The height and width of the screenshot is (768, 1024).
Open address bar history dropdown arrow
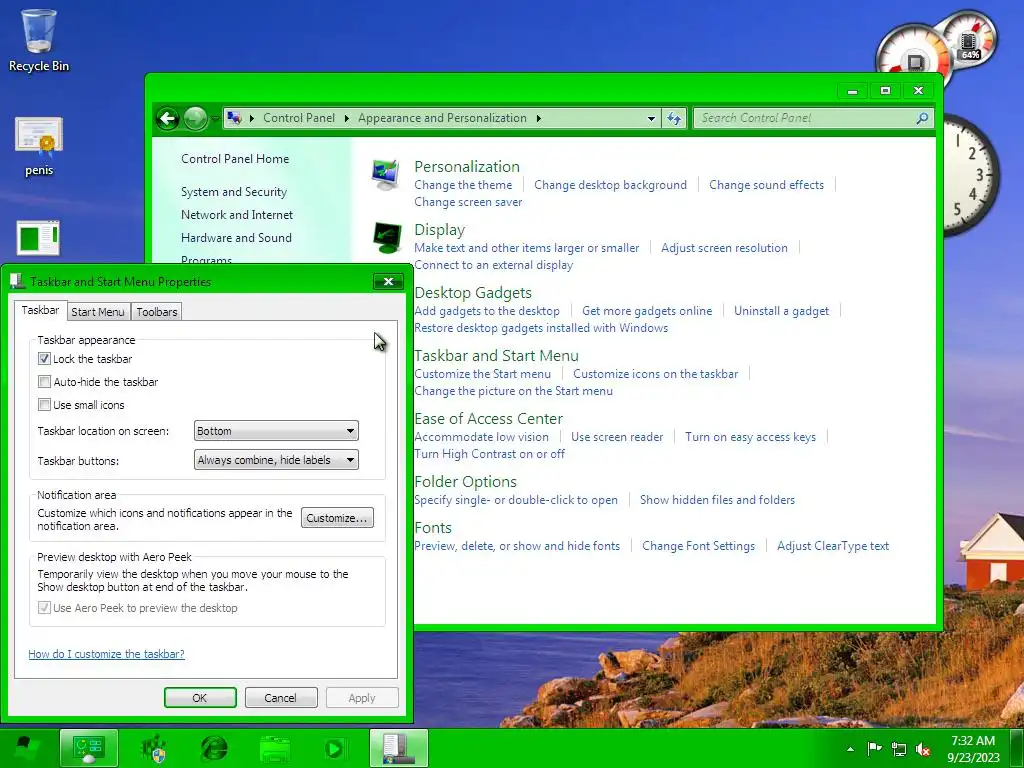coord(651,118)
